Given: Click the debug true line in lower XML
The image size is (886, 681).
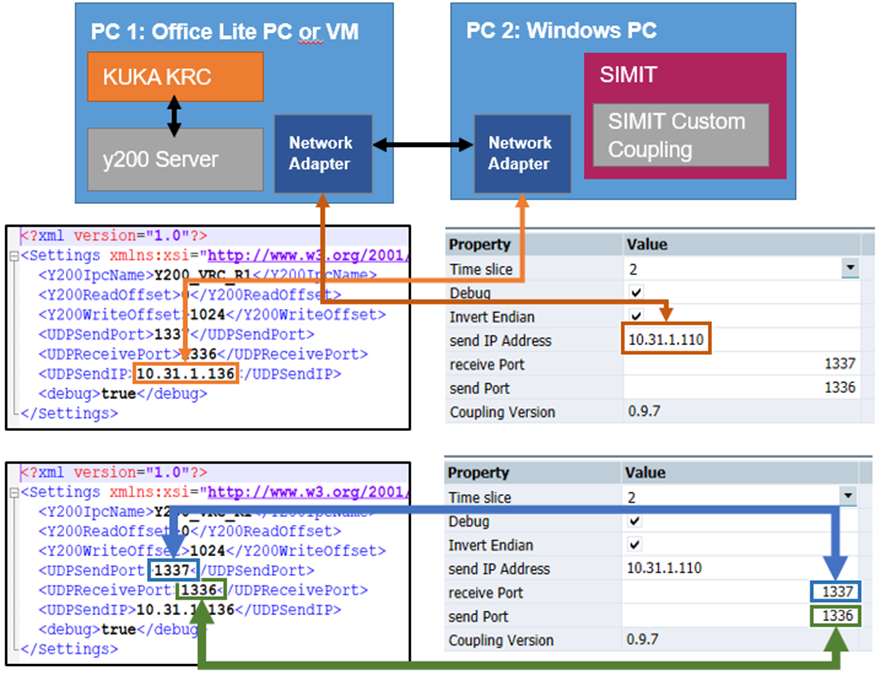Looking at the screenshot, I should [x=123, y=630].
